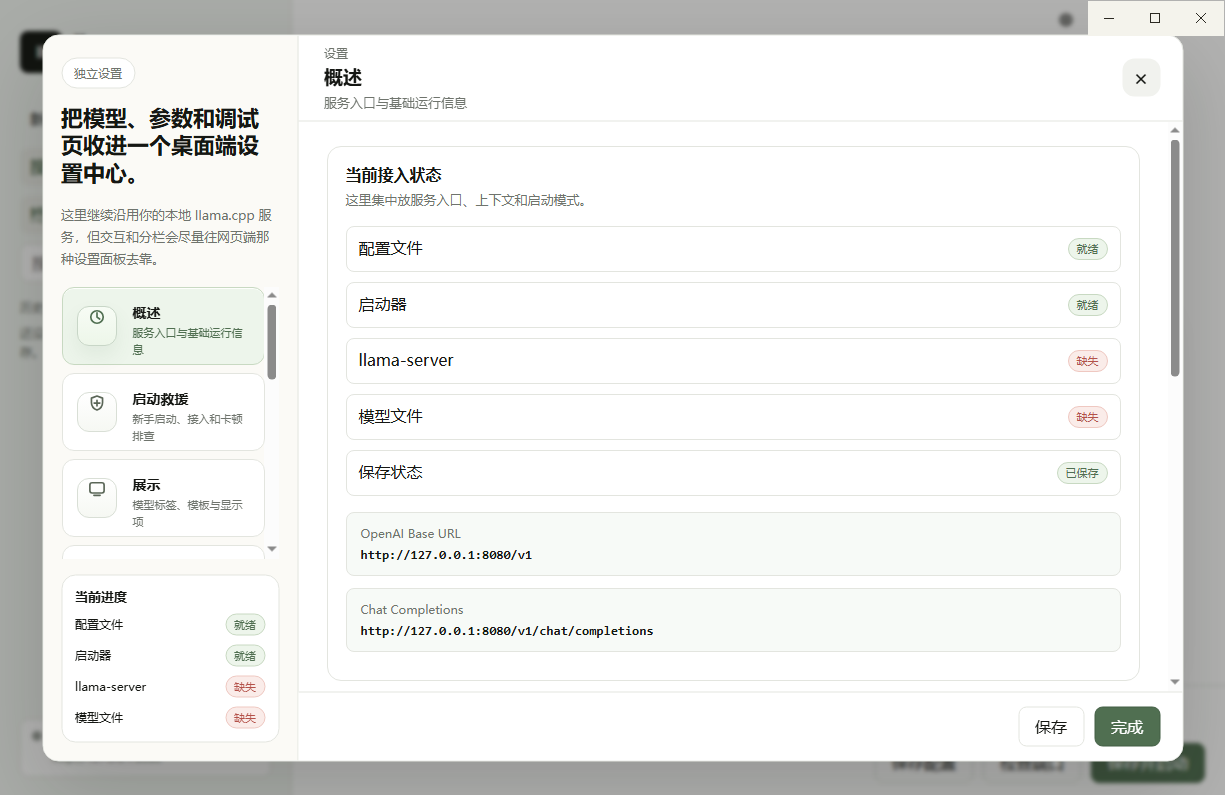
Task: Click the sidebar list scrollbar thumb
Action: click(272, 342)
